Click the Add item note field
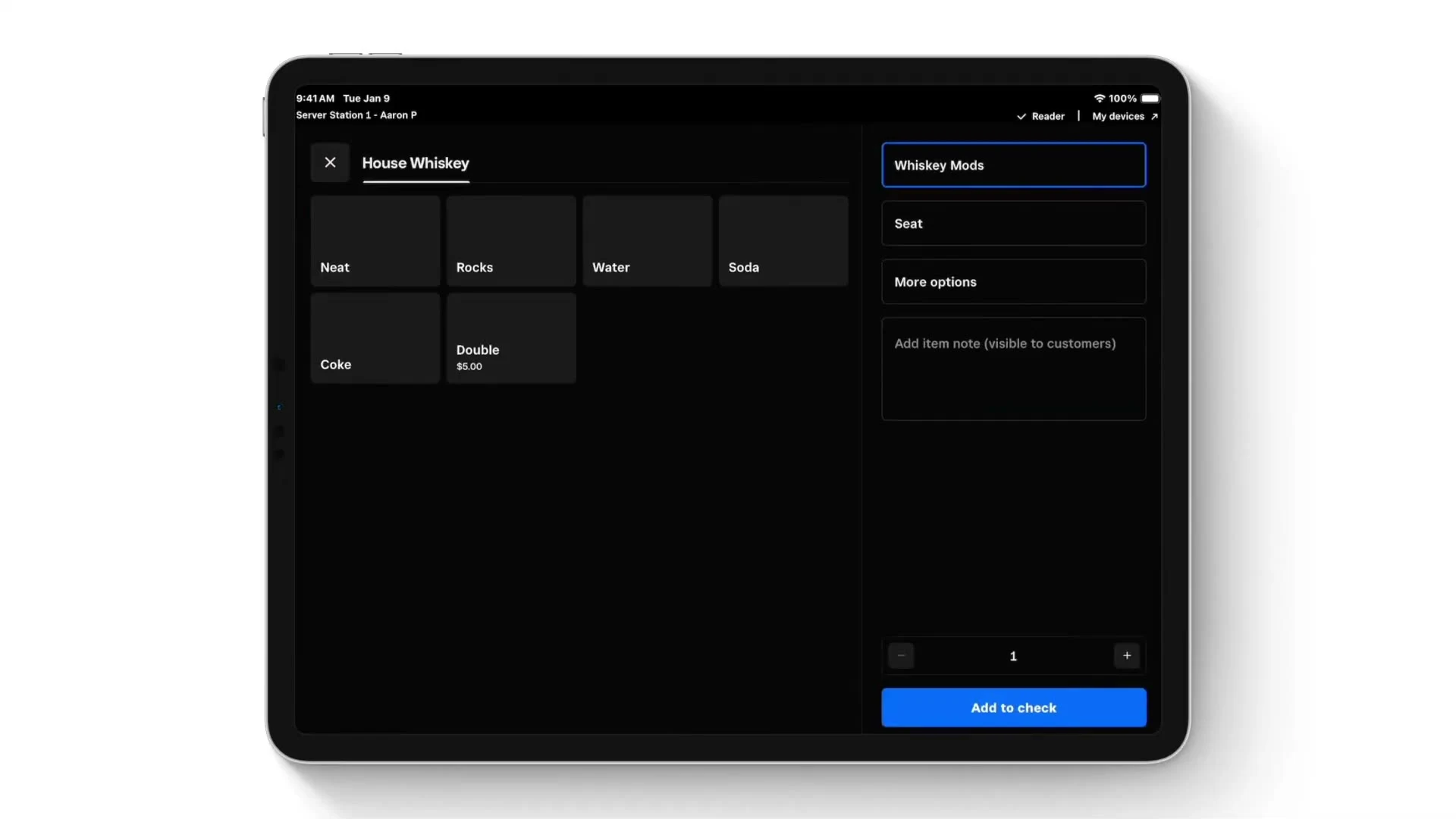The width and height of the screenshot is (1456, 819). coord(1013,369)
